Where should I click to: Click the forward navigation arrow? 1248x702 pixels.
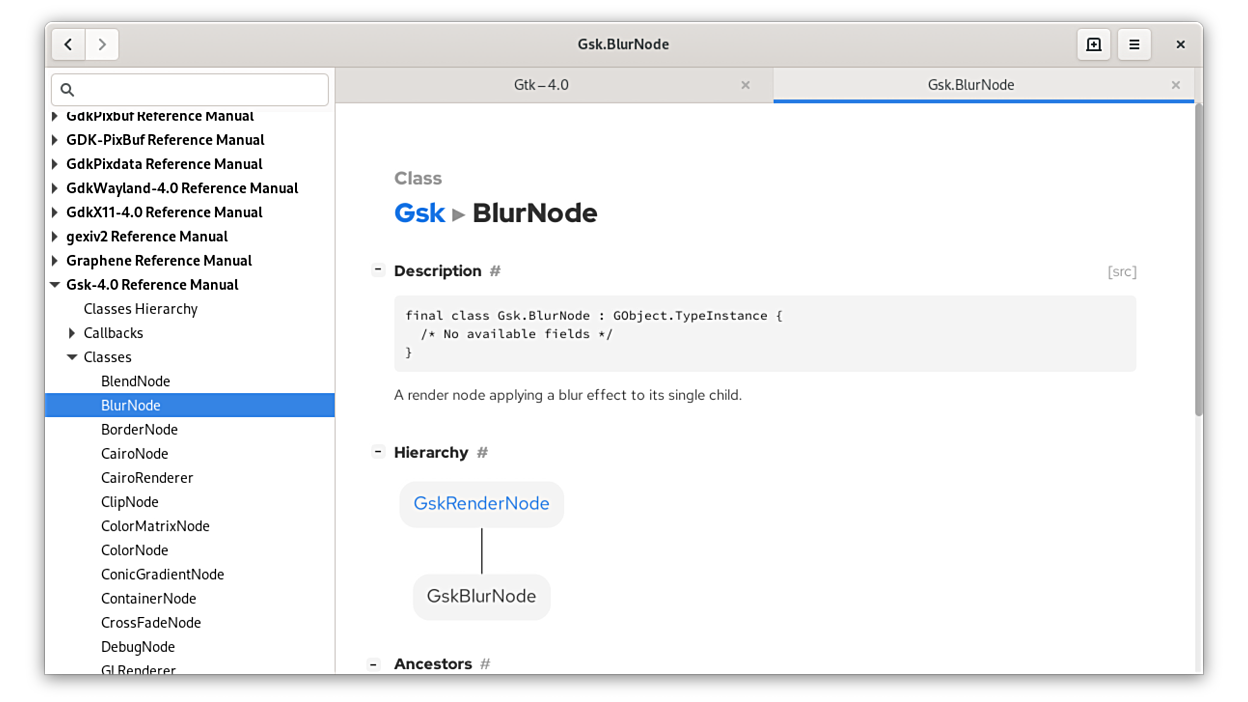point(102,45)
